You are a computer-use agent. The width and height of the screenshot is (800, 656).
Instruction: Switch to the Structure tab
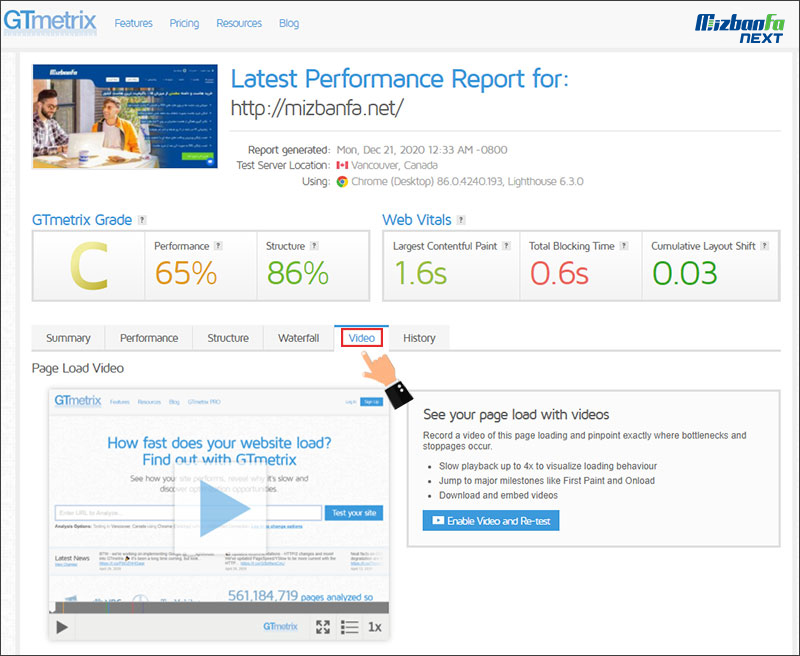(x=228, y=338)
